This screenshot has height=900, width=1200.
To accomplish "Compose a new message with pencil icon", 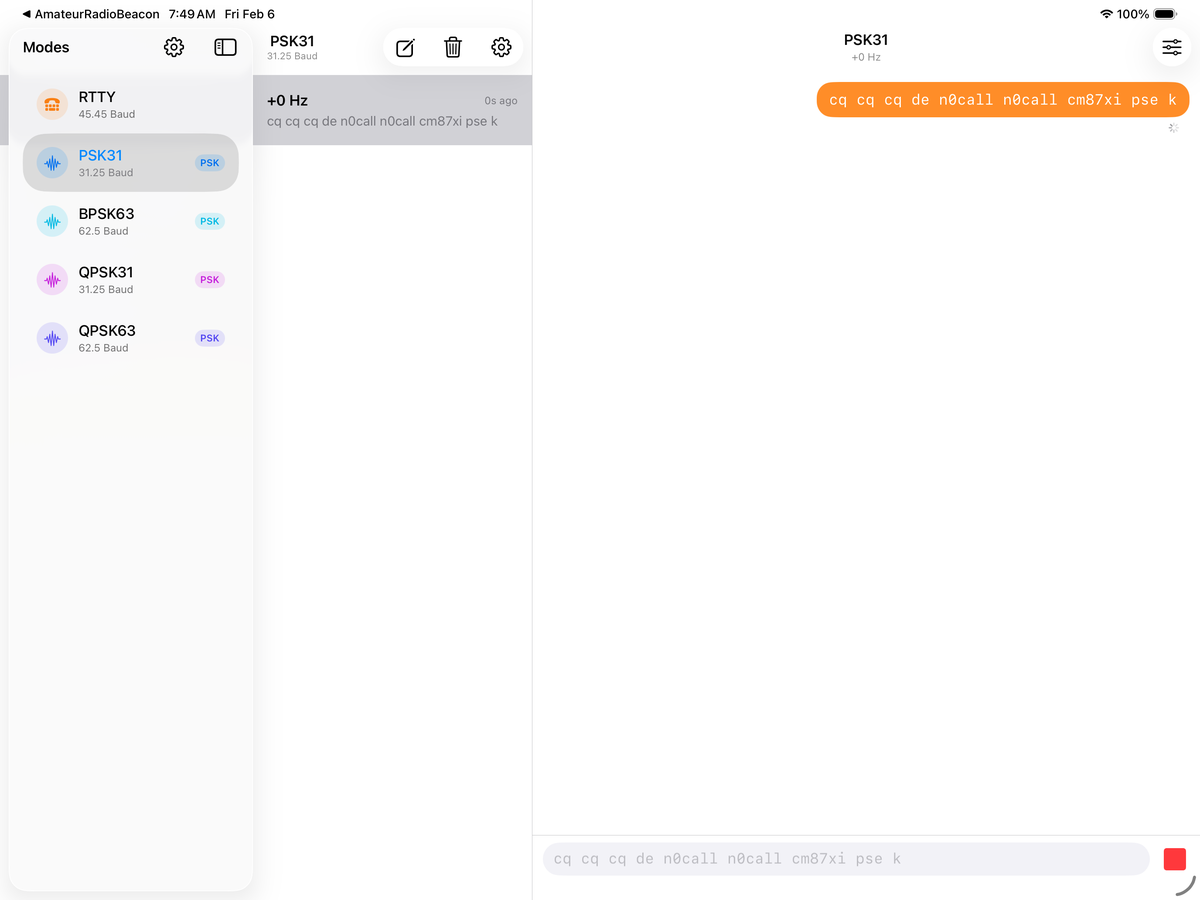I will [405, 48].
